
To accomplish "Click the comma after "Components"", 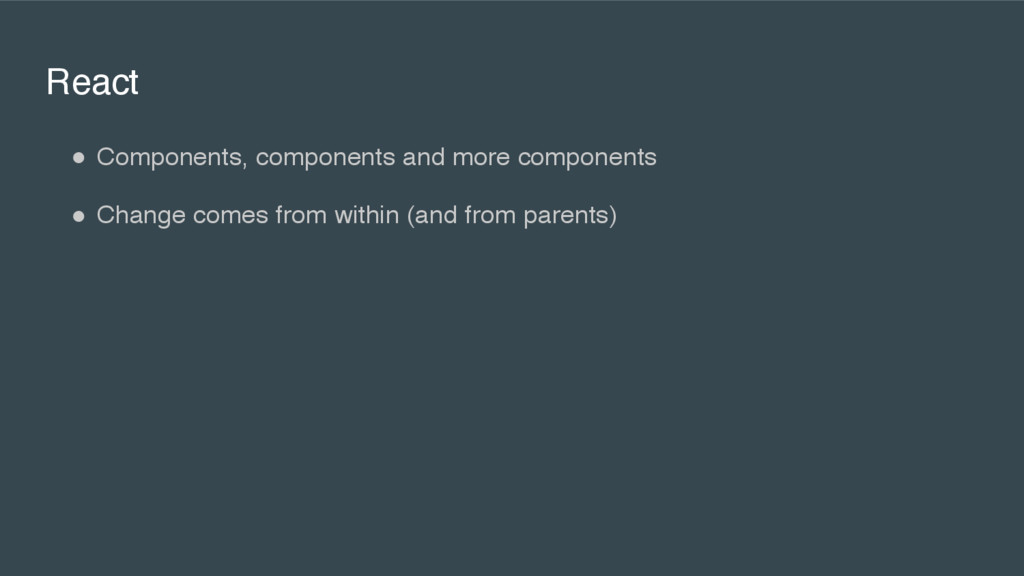I will (x=245, y=166).
